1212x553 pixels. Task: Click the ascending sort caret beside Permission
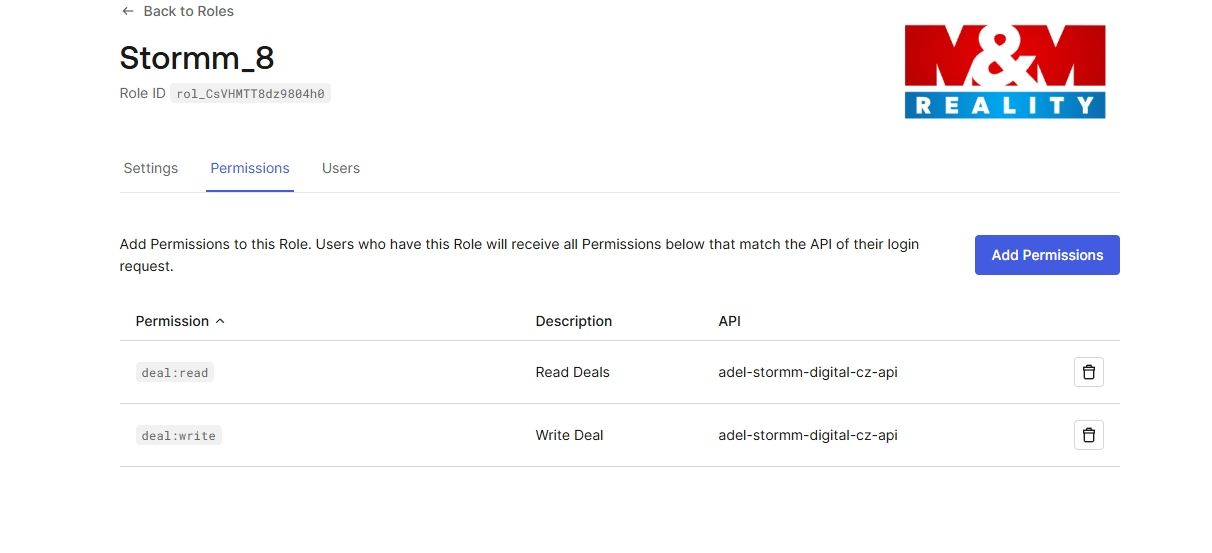point(220,321)
